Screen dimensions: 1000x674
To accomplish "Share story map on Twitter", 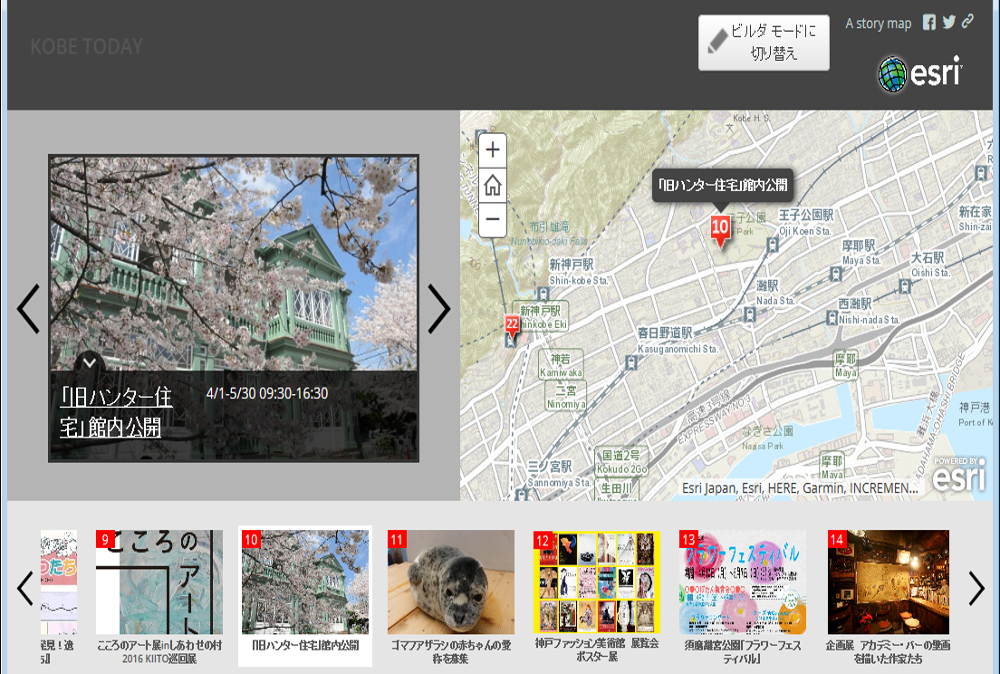I will (948, 22).
